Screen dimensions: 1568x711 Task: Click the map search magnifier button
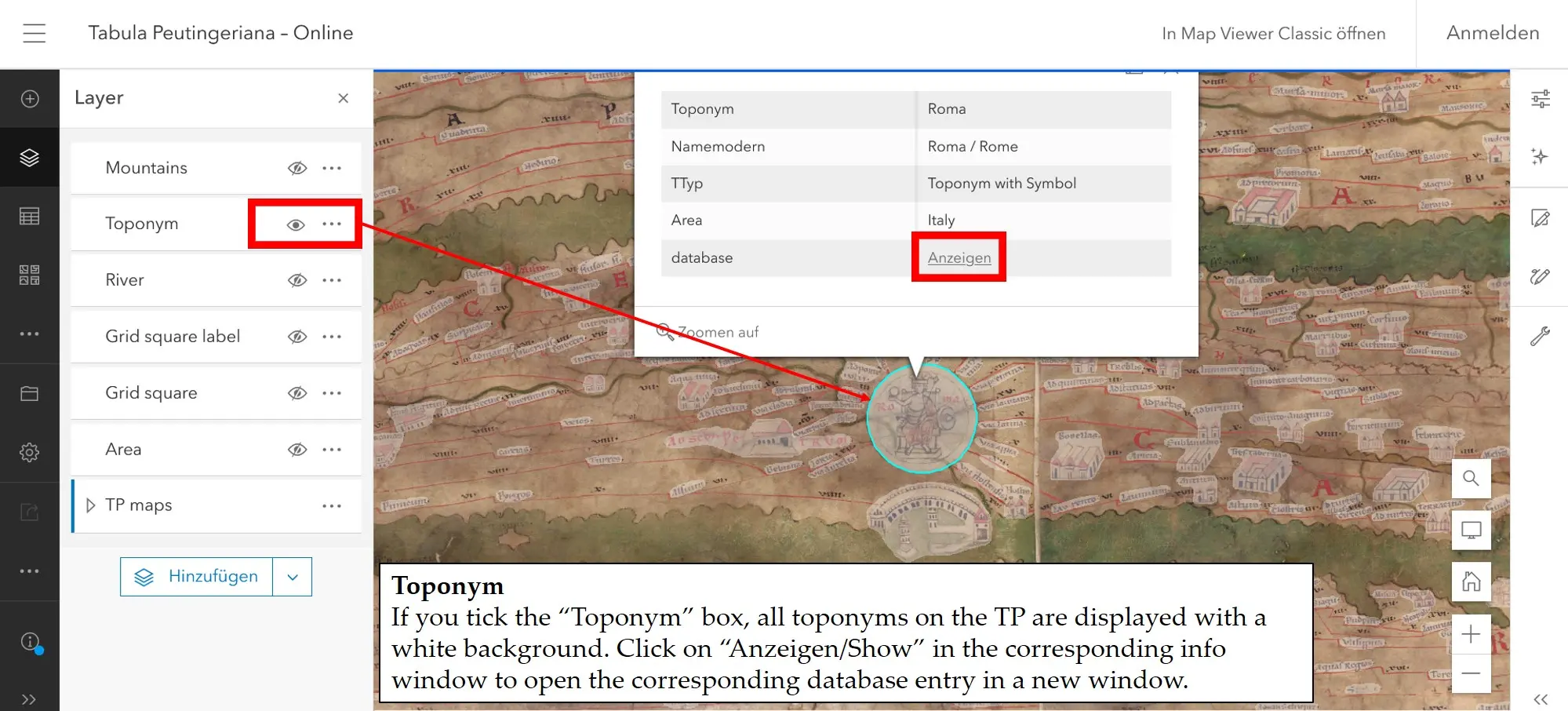1471,478
